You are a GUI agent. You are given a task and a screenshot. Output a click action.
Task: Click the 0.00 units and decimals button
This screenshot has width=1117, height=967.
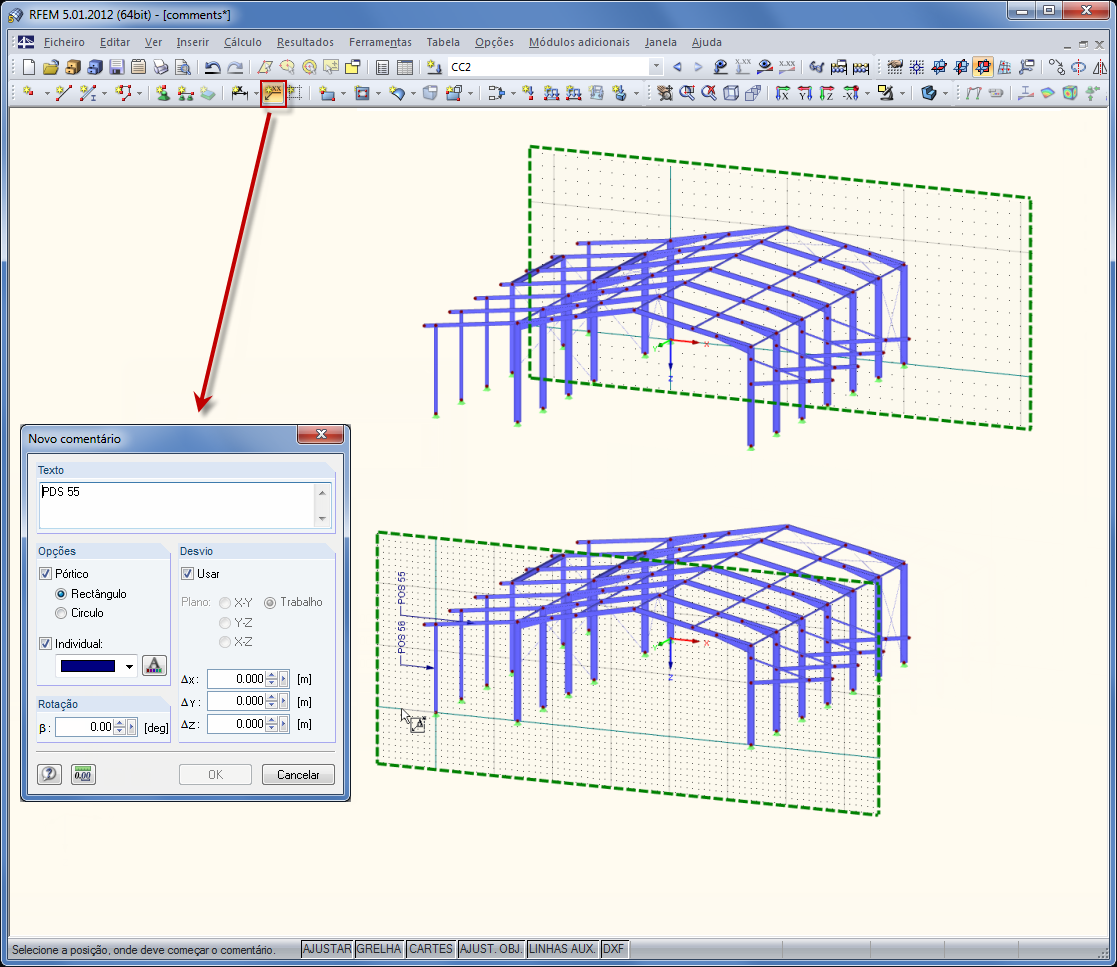click(83, 774)
